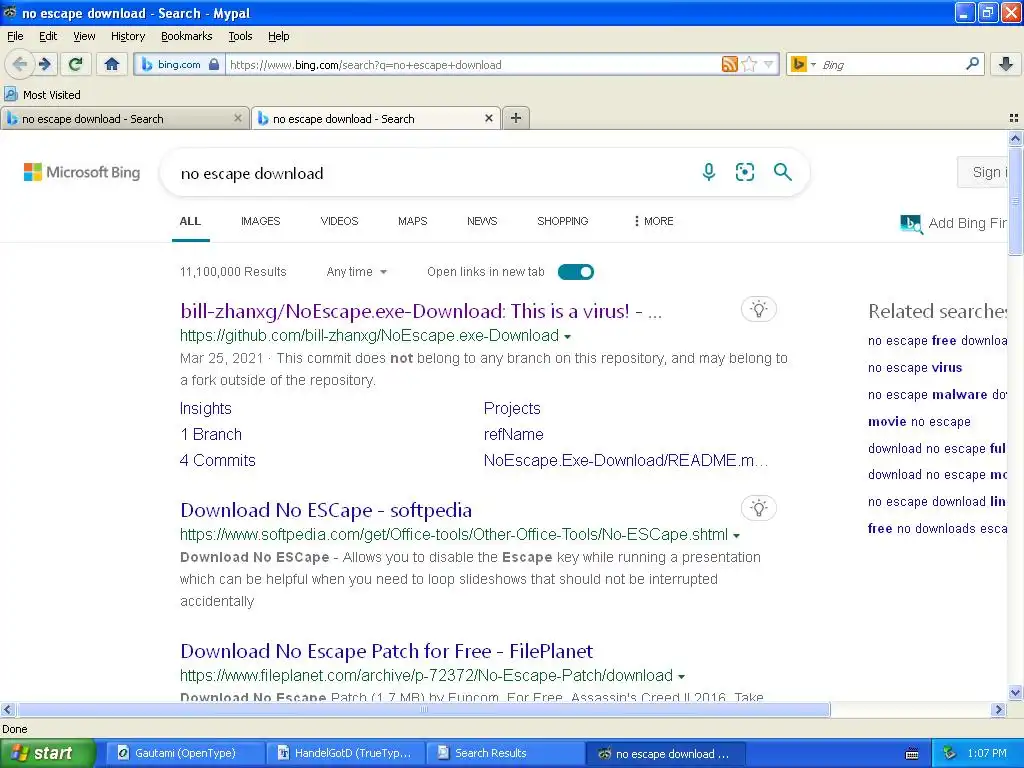Viewport: 1024px width, 768px height.
Task: Click the Add Bing Firefox extension icon
Action: click(x=911, y=224)
